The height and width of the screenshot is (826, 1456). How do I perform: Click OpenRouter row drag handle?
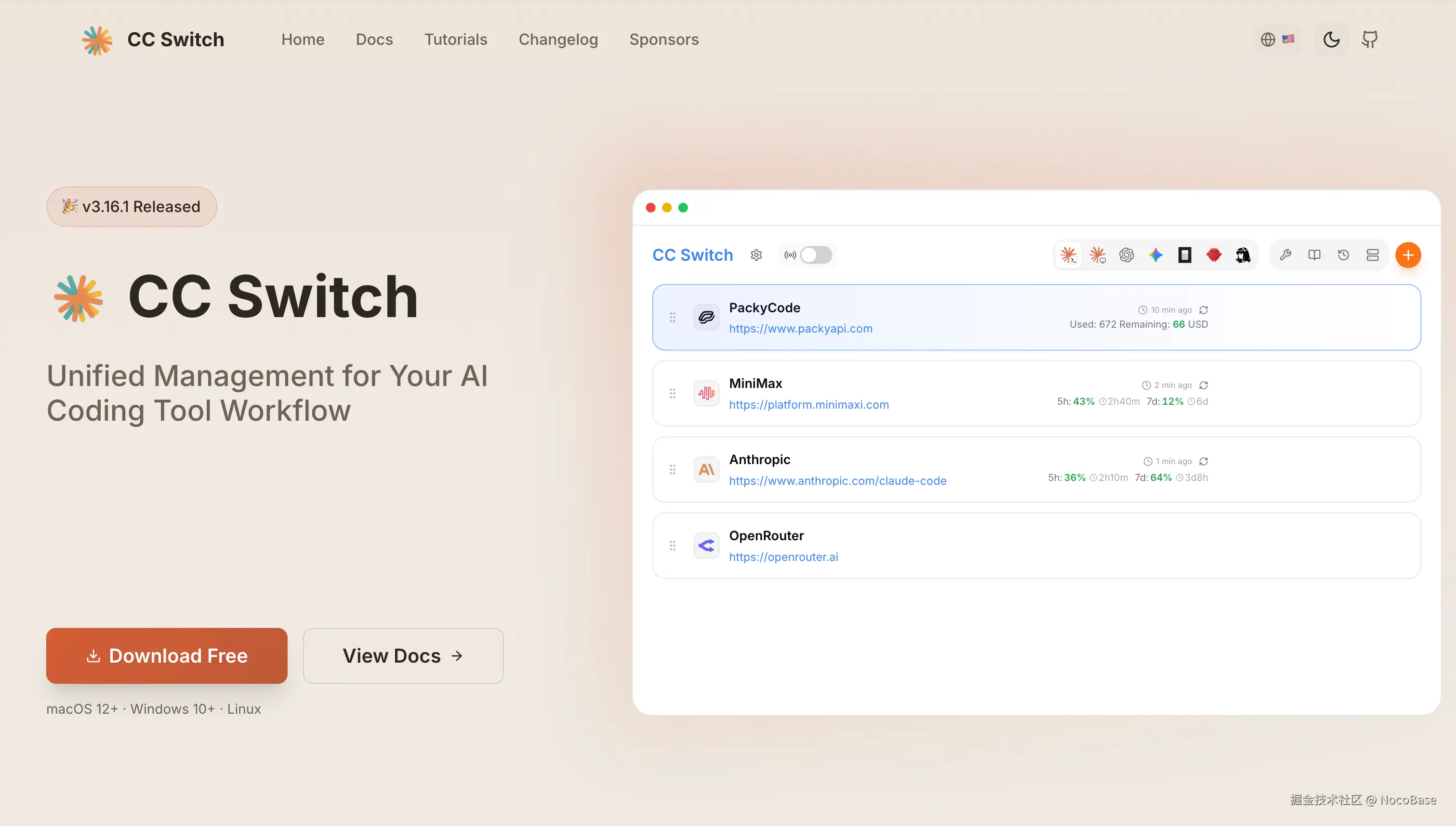(672, 546)
